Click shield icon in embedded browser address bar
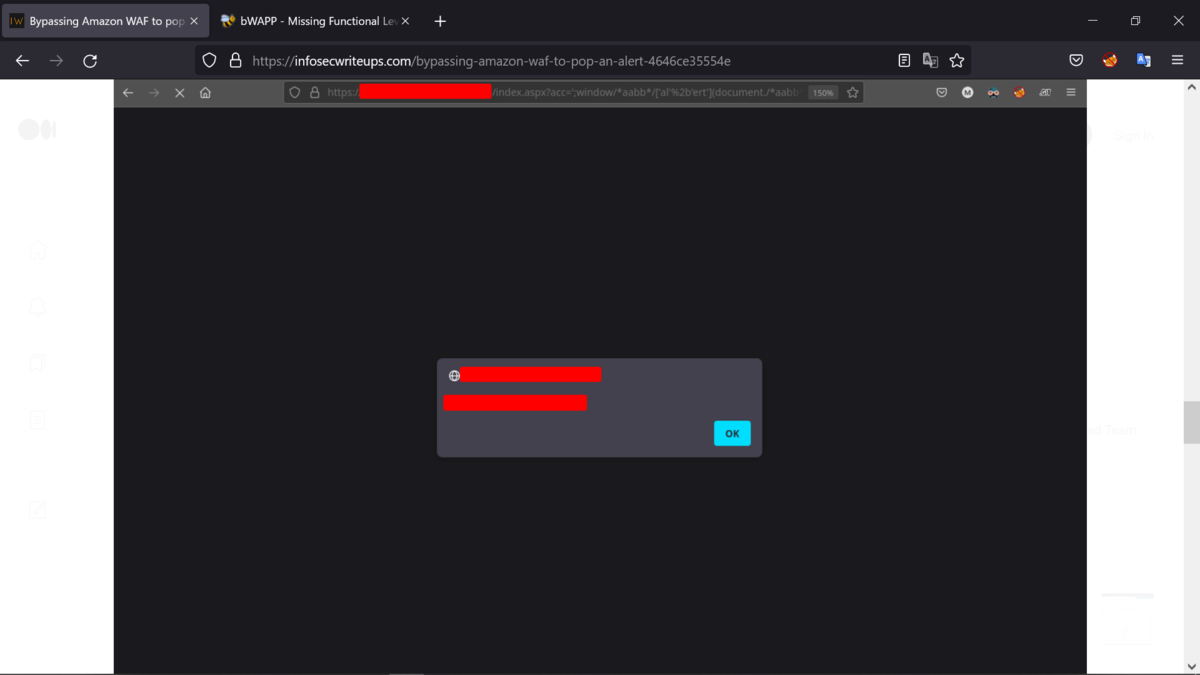 294,93
